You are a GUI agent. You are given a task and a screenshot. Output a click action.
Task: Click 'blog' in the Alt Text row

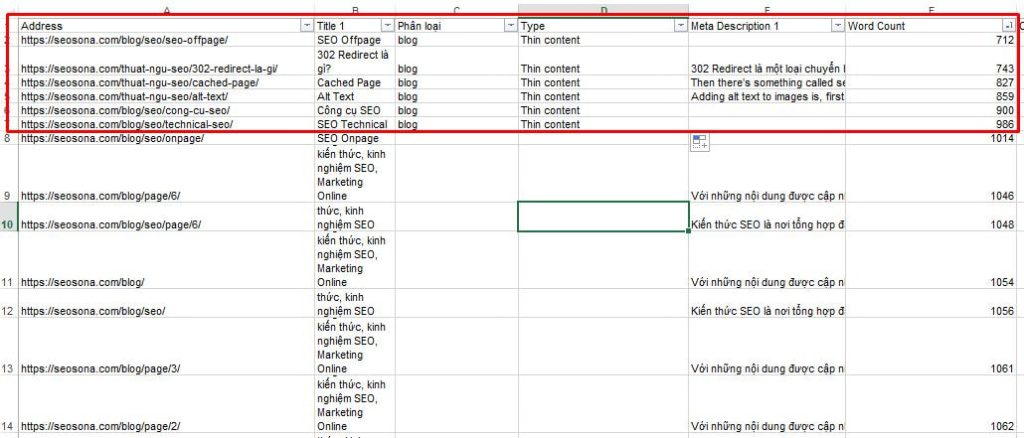coord(408,97)
